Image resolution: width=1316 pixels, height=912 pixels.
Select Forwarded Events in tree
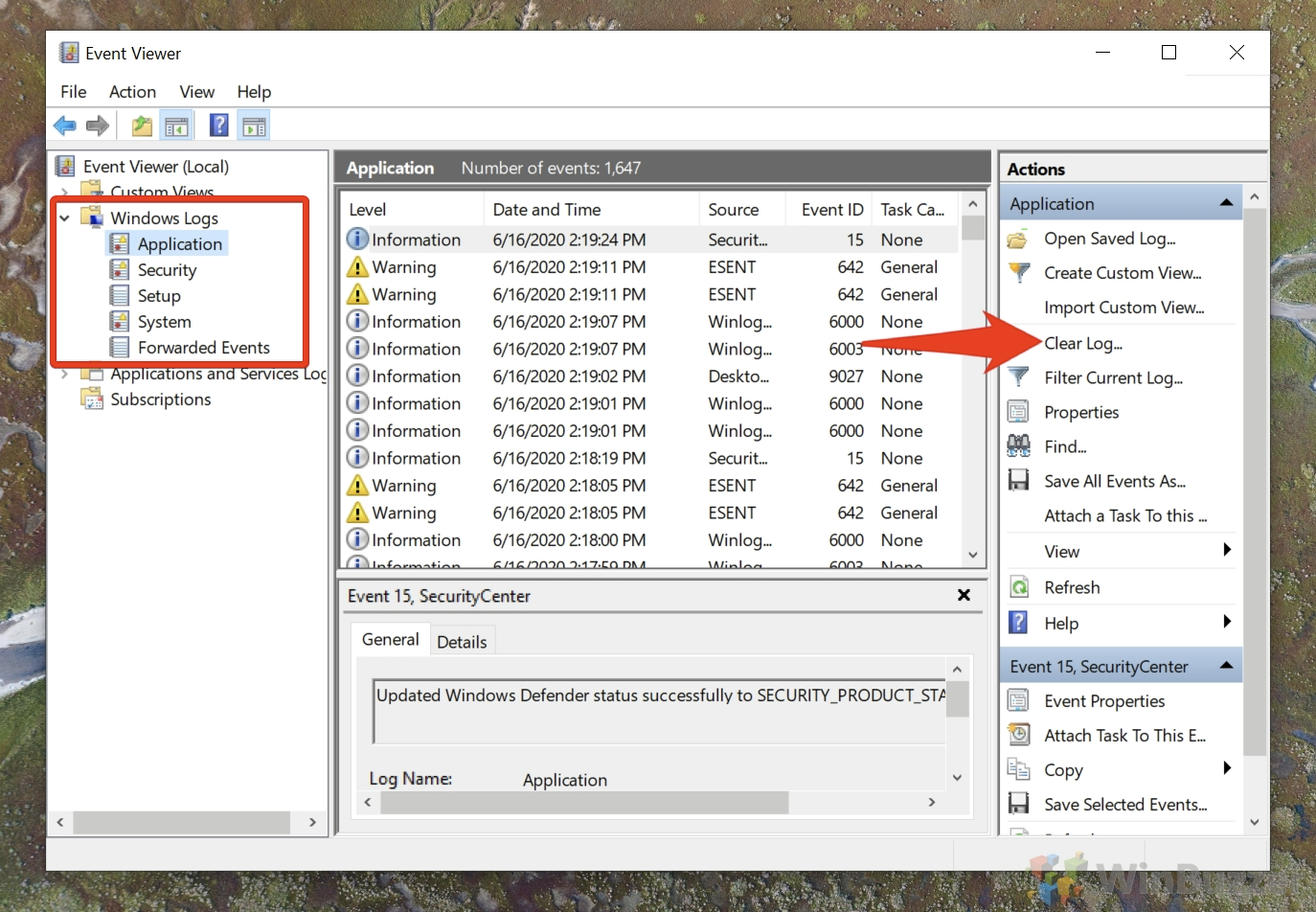[x=203, y=348]
